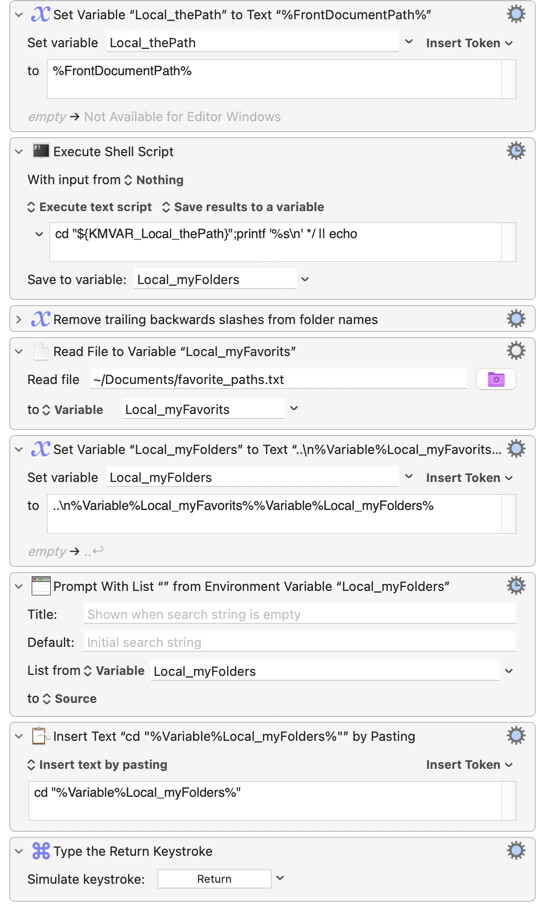Open the Save to variable Local_myFolders dropdown
Viewport: 543px width, 906px height.
(x=305, y=279)
